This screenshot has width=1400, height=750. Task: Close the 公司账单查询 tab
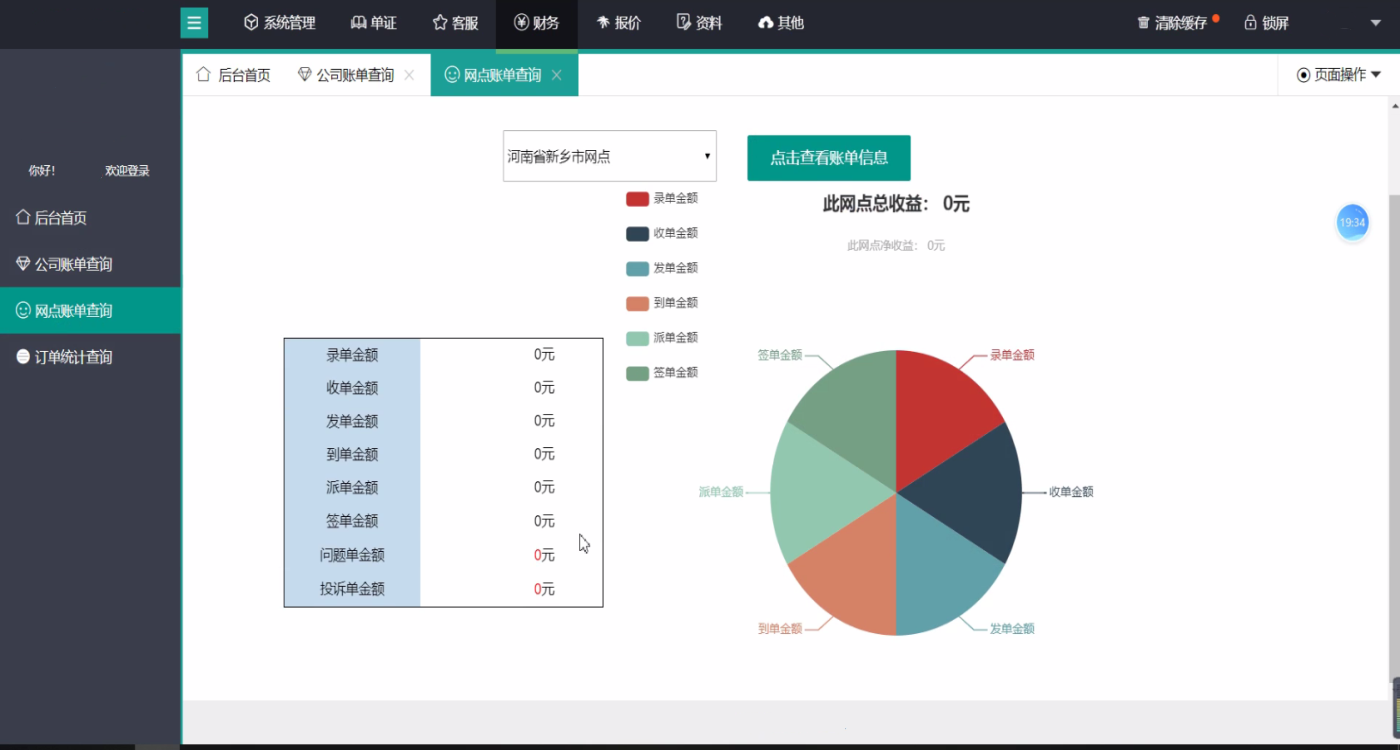click(409, 75)
